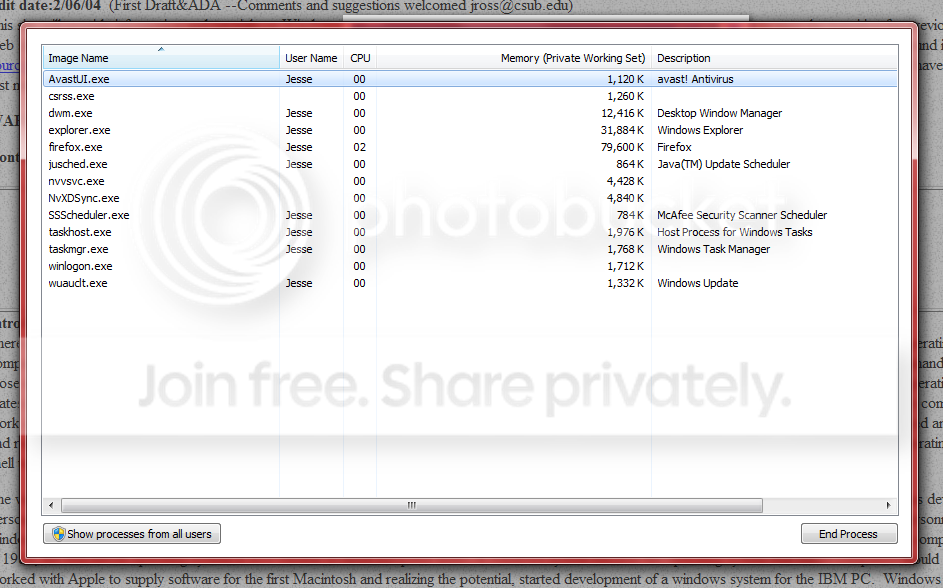Click the 02 CPU value for firefox.exe

[360, 147]
